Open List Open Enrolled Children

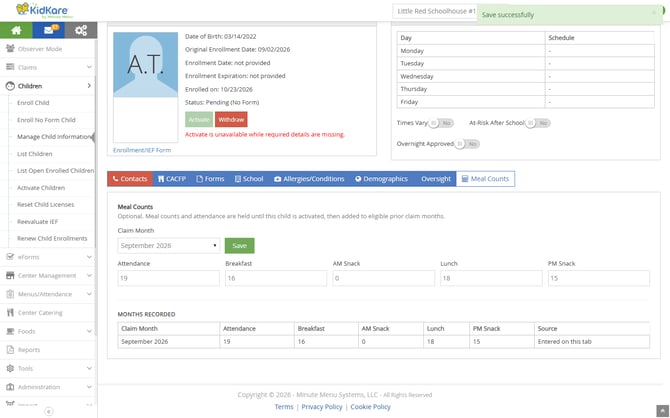coord(55,171)
